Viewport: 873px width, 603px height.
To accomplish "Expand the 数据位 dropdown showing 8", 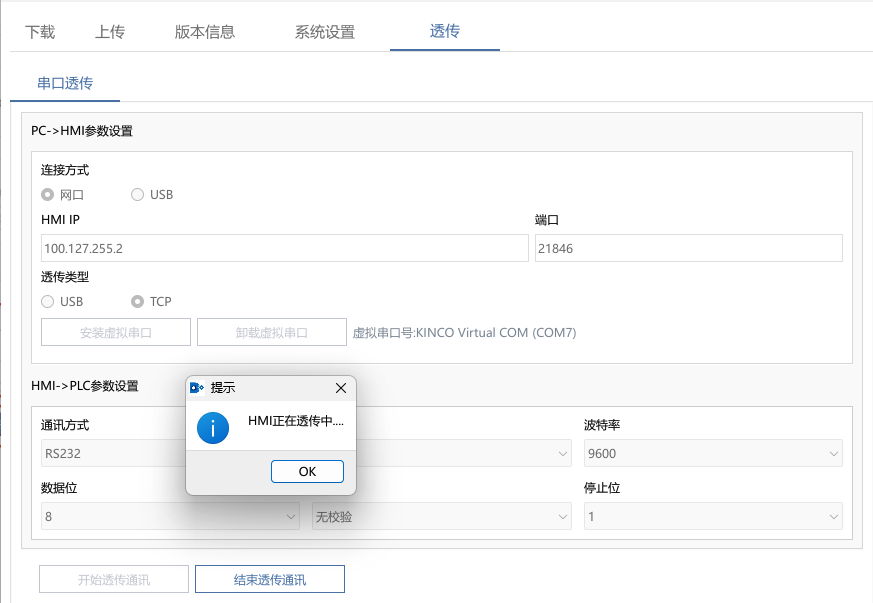I will [170, 516].
